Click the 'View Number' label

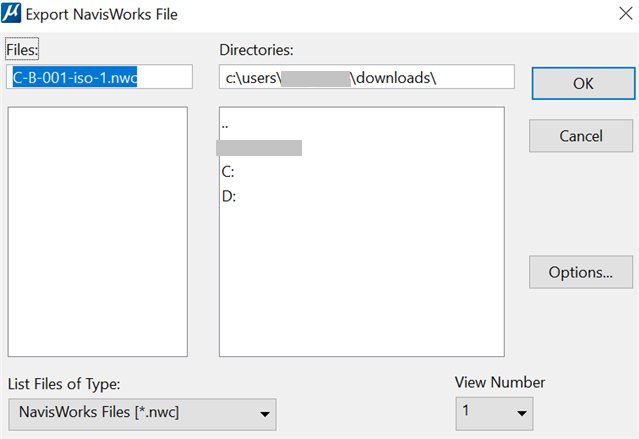pos(500,382)
